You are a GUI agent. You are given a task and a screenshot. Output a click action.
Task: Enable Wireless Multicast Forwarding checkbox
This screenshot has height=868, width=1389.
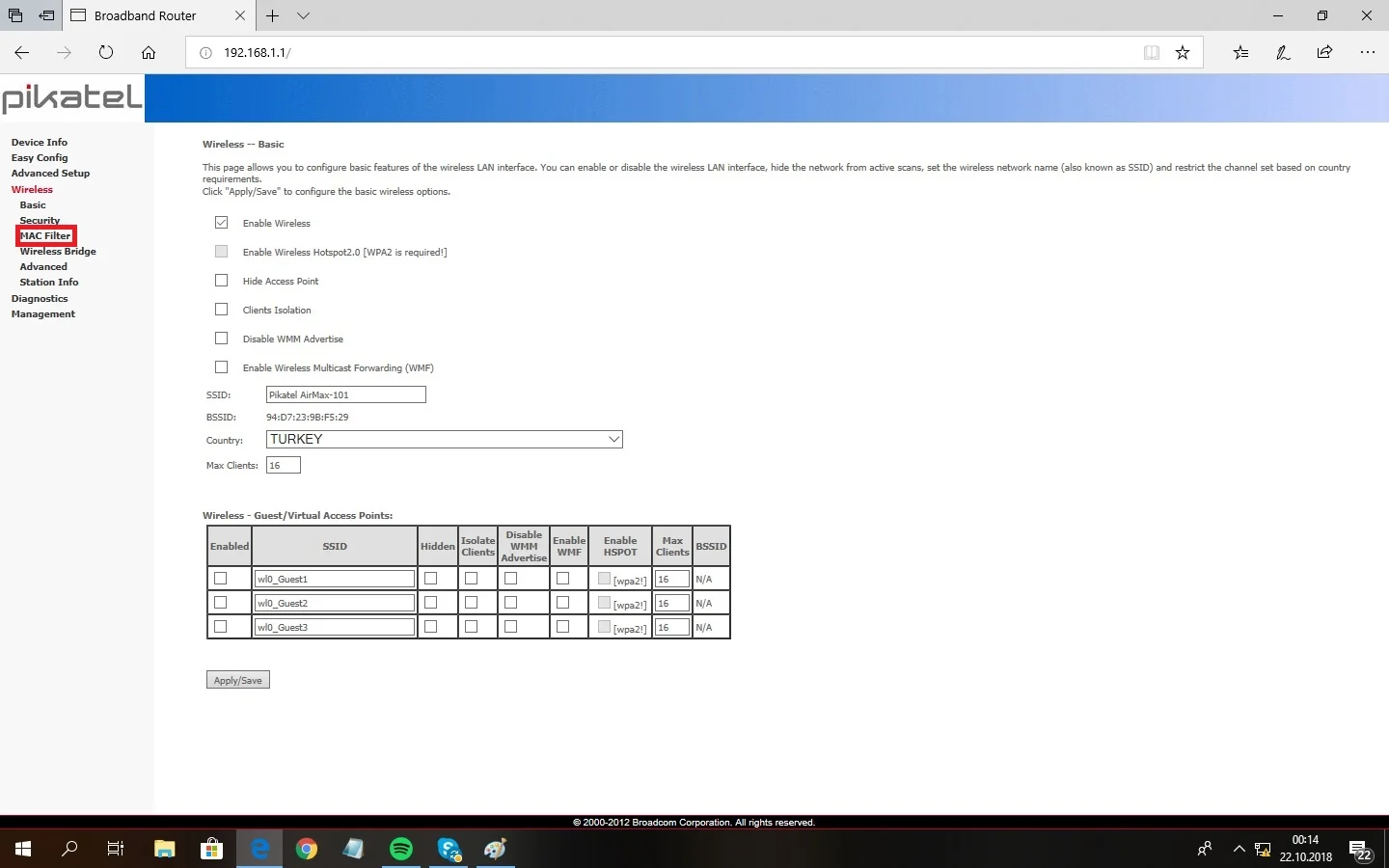coord(222,367)
